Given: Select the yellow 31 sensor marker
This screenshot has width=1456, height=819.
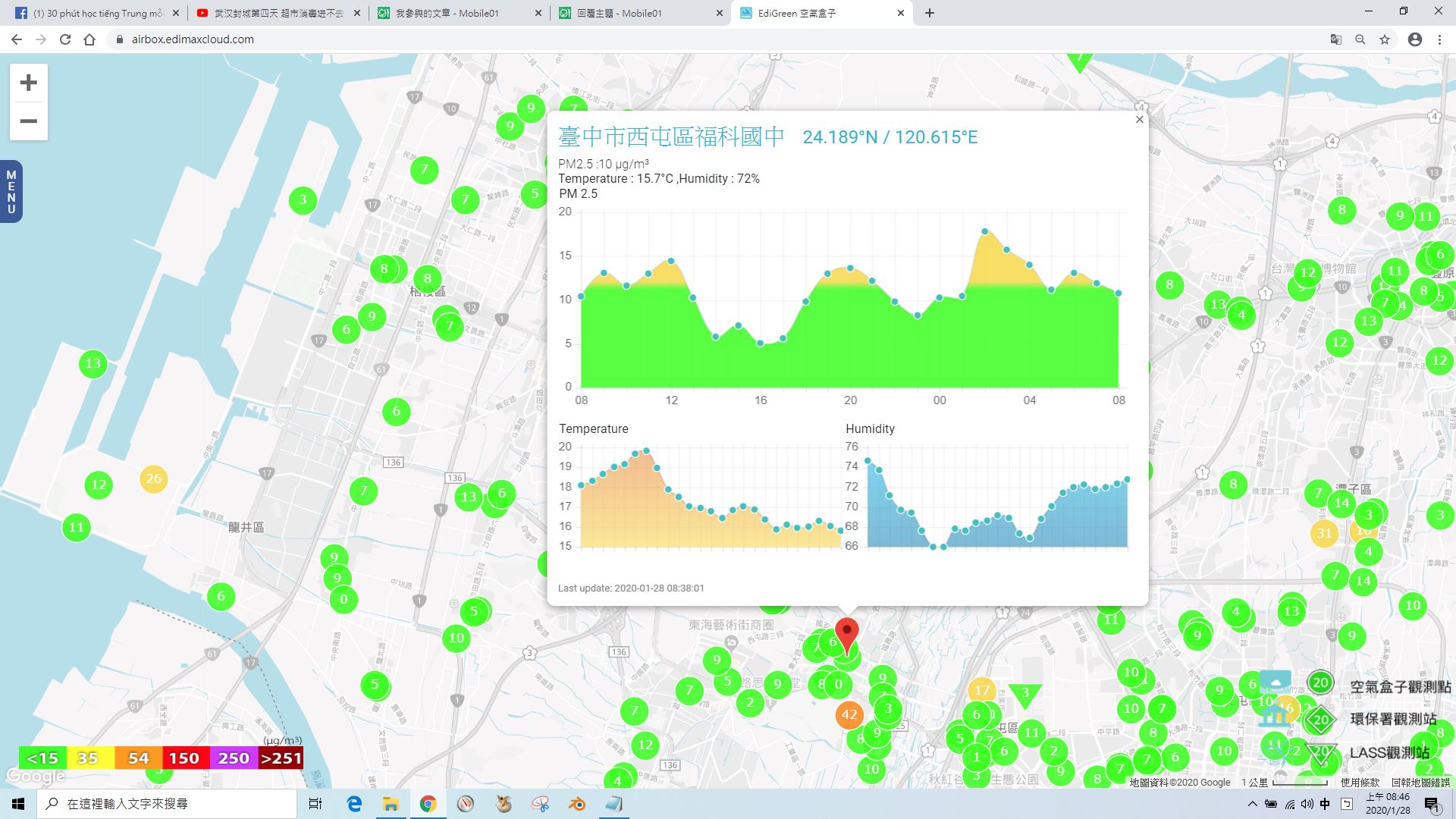Looking at the screenshot, I should (1324, 533).
